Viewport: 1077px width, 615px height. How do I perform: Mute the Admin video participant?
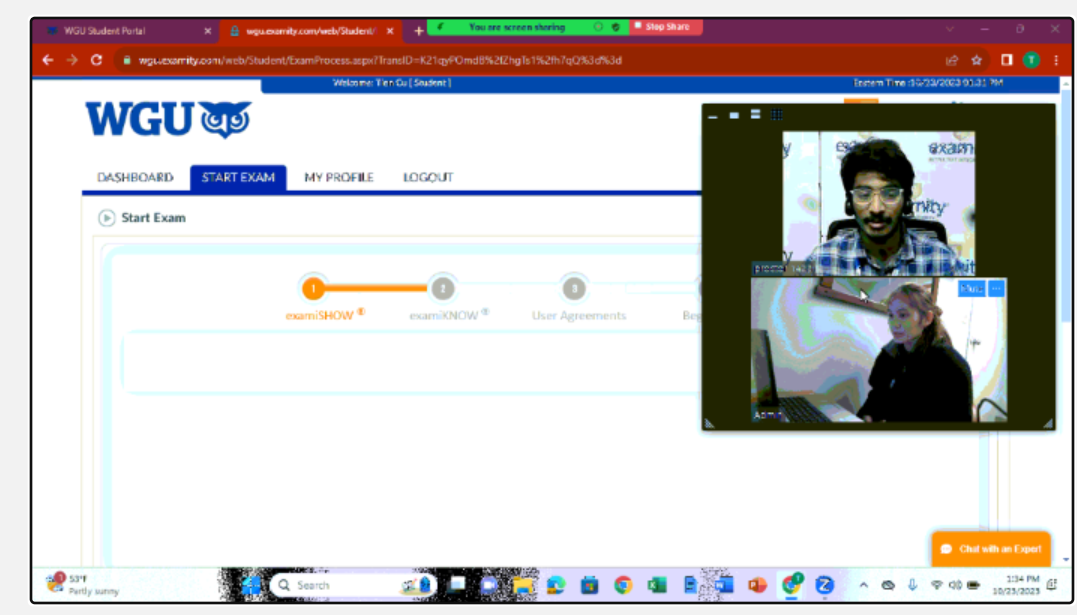point(971,289)
